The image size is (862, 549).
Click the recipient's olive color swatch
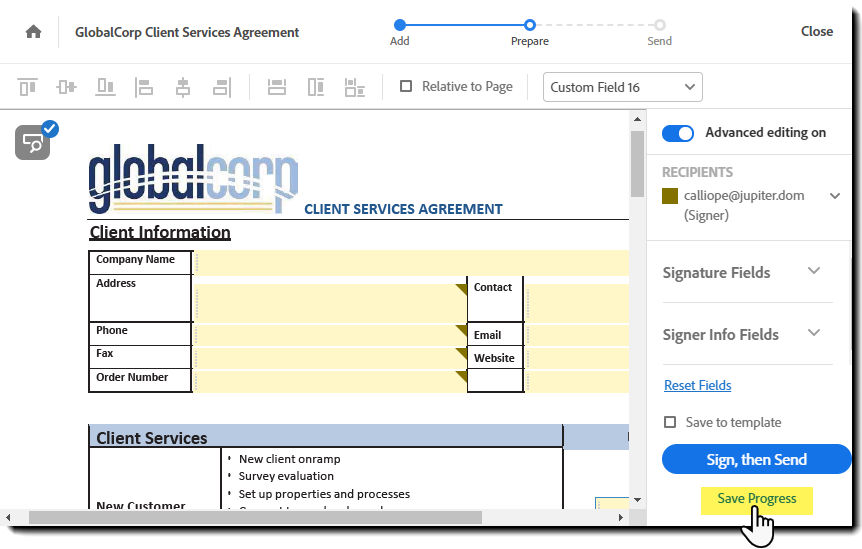(670, 196)
